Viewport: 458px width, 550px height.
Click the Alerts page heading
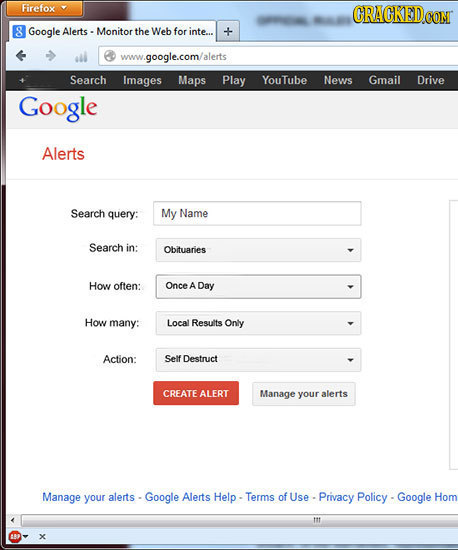coord(63,154)
